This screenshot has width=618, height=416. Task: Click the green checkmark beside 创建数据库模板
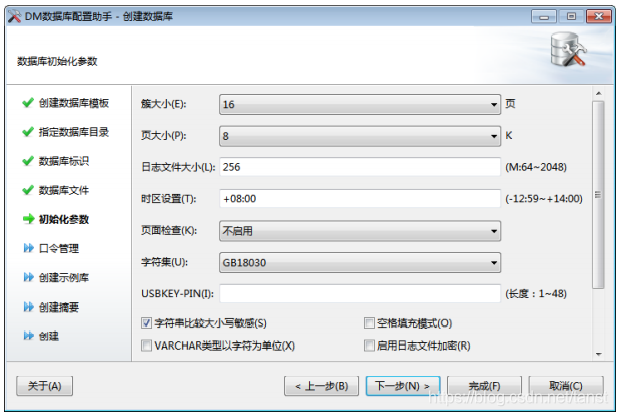(x=28, y=103)
